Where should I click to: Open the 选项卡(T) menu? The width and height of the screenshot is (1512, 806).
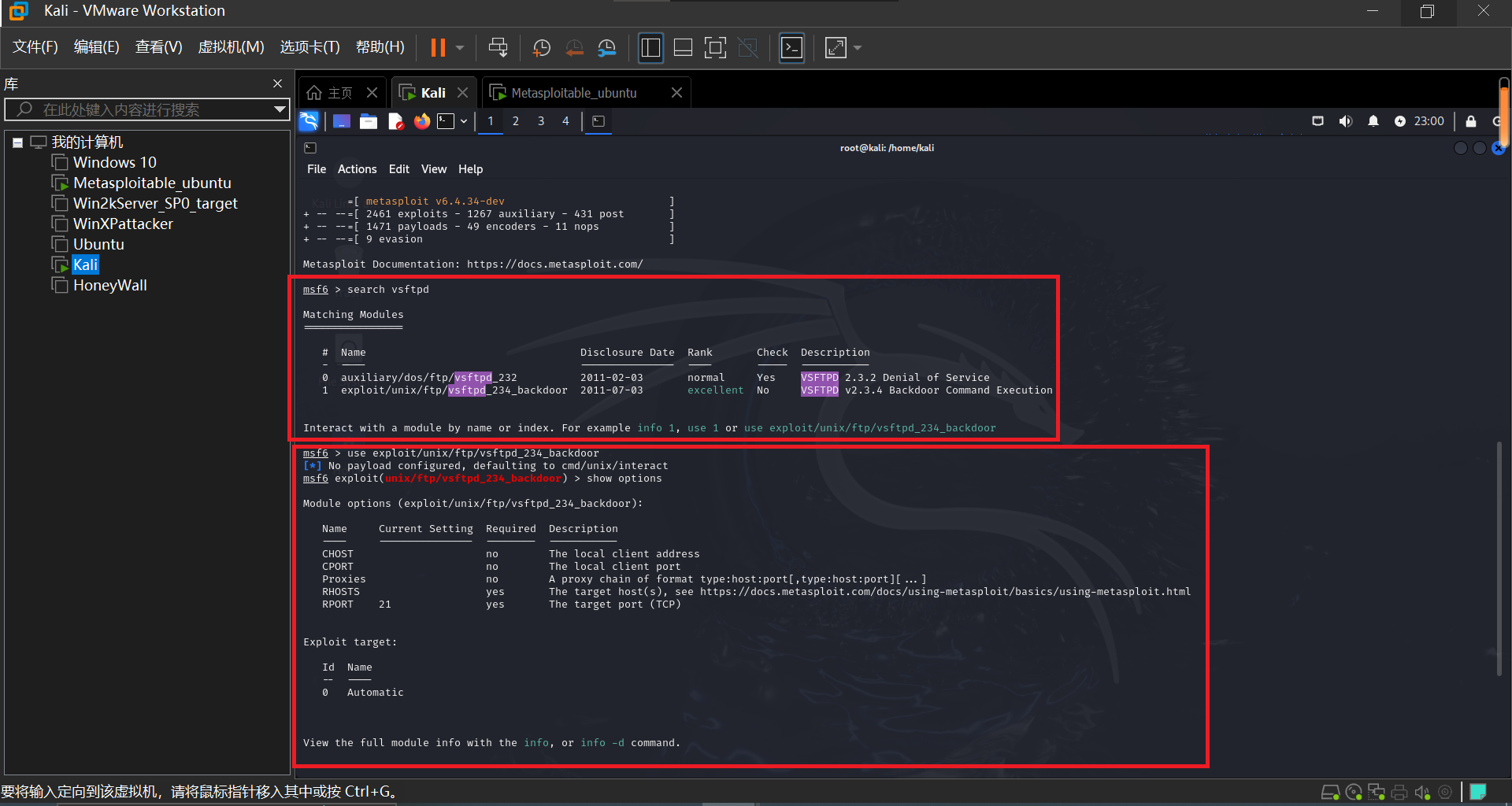309,47
